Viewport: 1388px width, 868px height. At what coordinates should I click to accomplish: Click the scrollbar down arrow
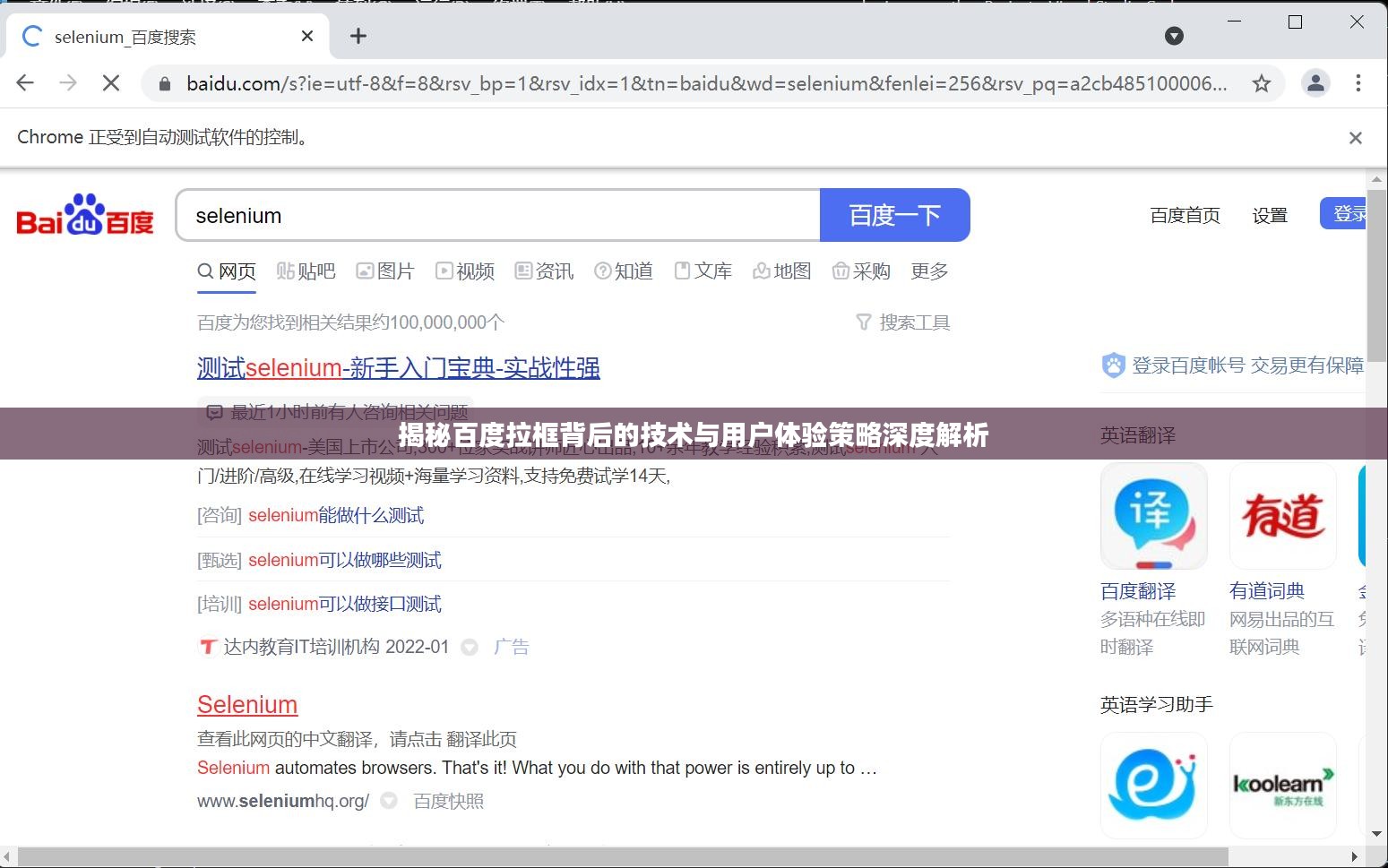pyautogui.click(x=1377, y=833)
